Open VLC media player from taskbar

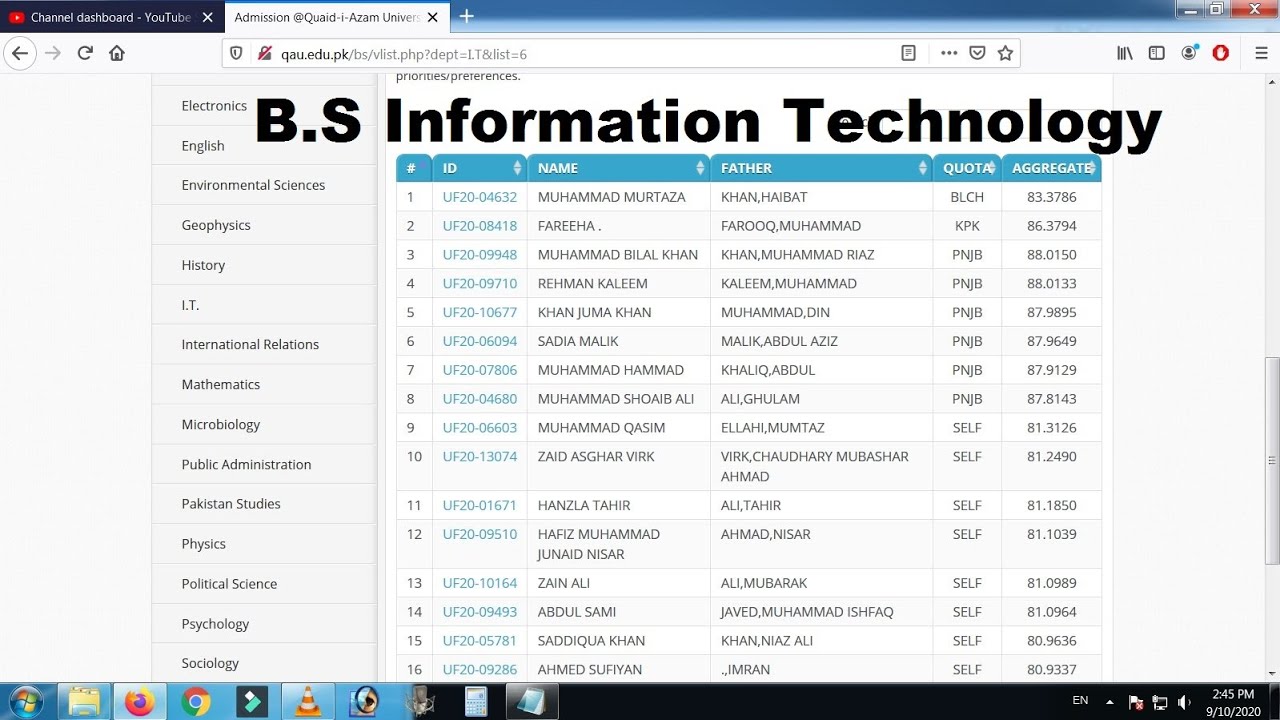tap(308, 702)
